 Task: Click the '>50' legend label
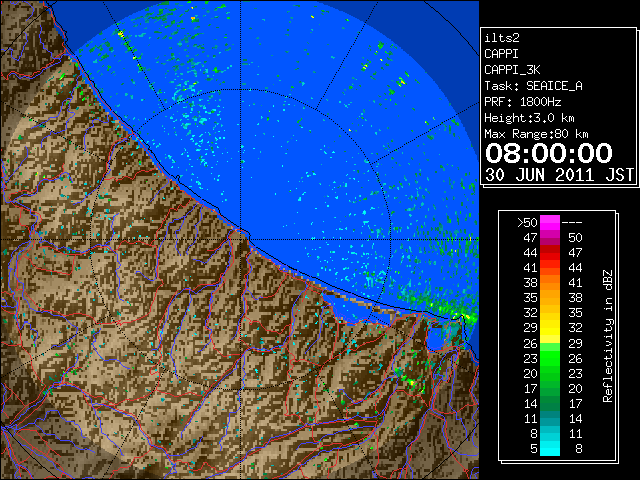527,223
